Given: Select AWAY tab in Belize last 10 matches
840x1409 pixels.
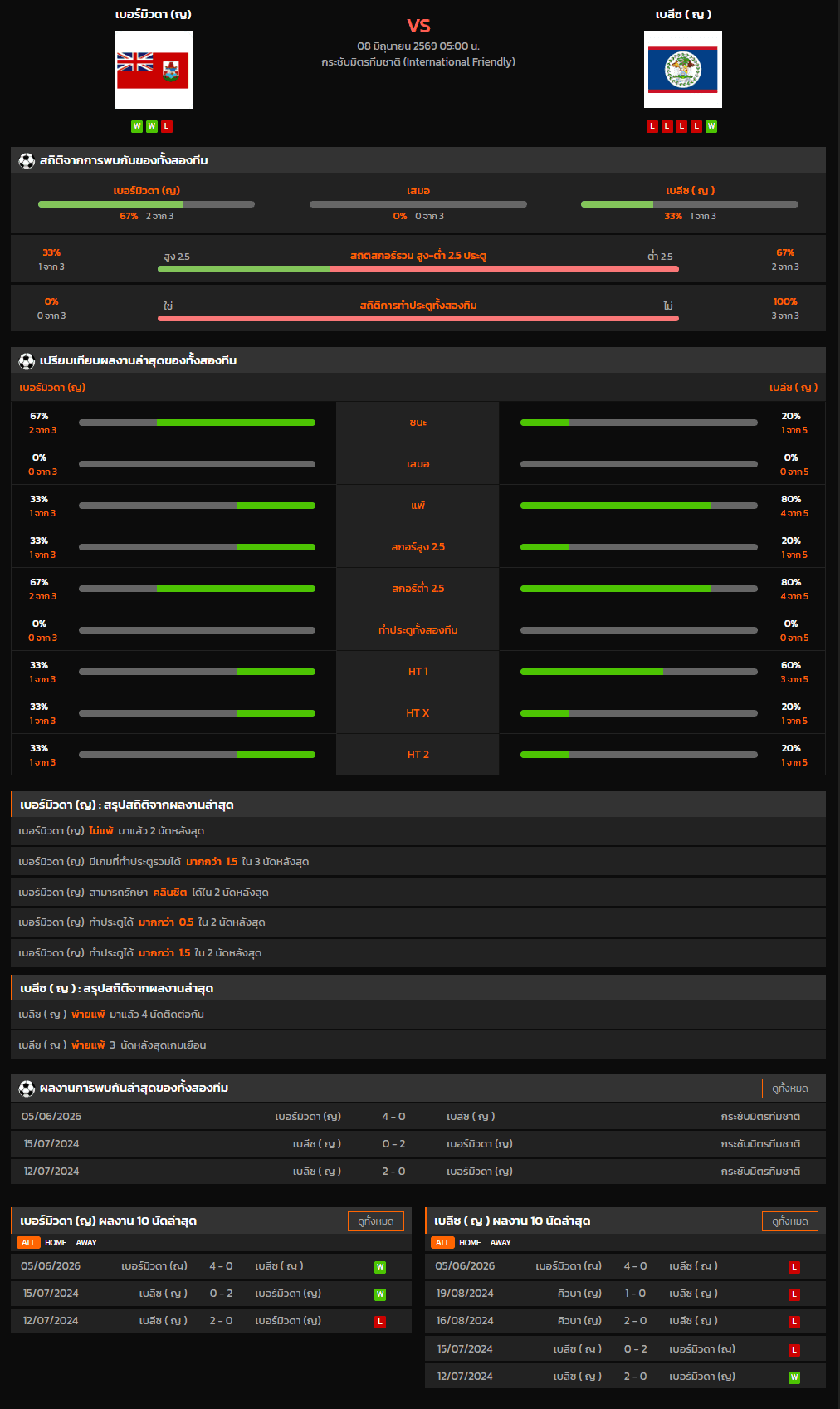Looking at the screenshot, I should tap(501, 1243).
